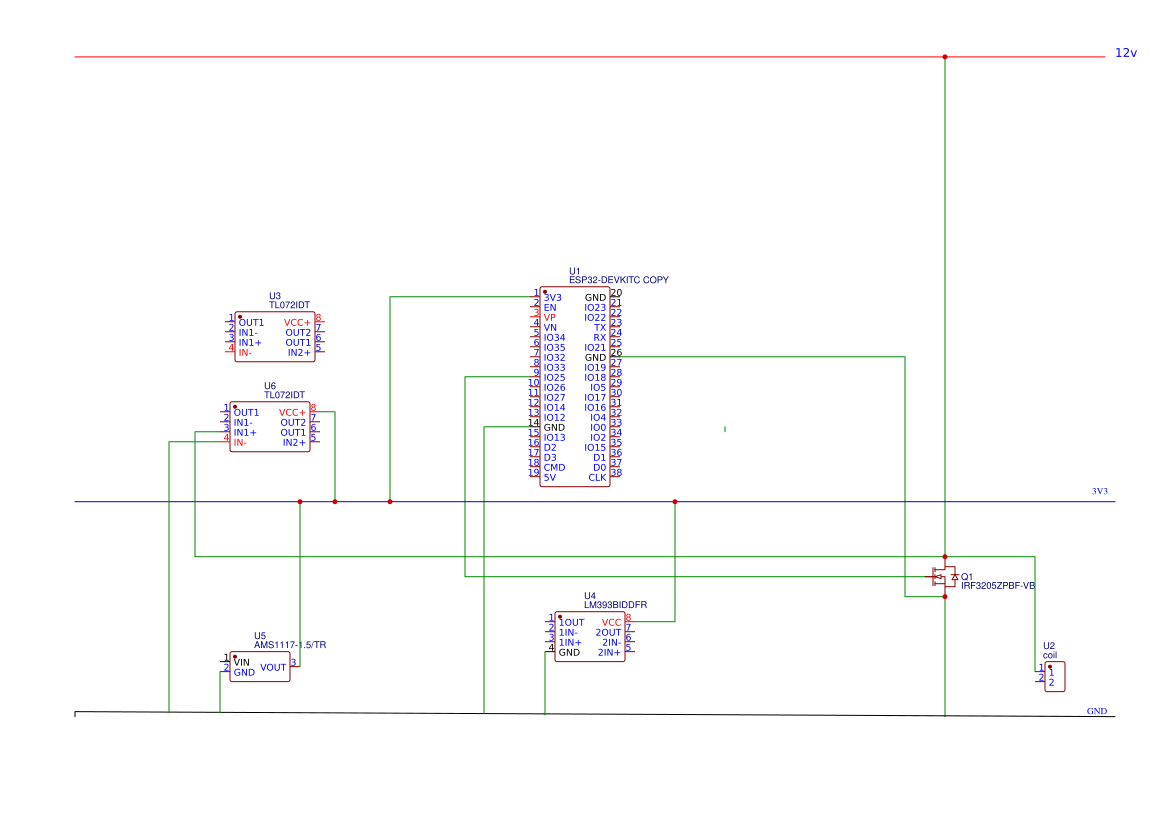Select the Q1 designator label

point(967,577)
